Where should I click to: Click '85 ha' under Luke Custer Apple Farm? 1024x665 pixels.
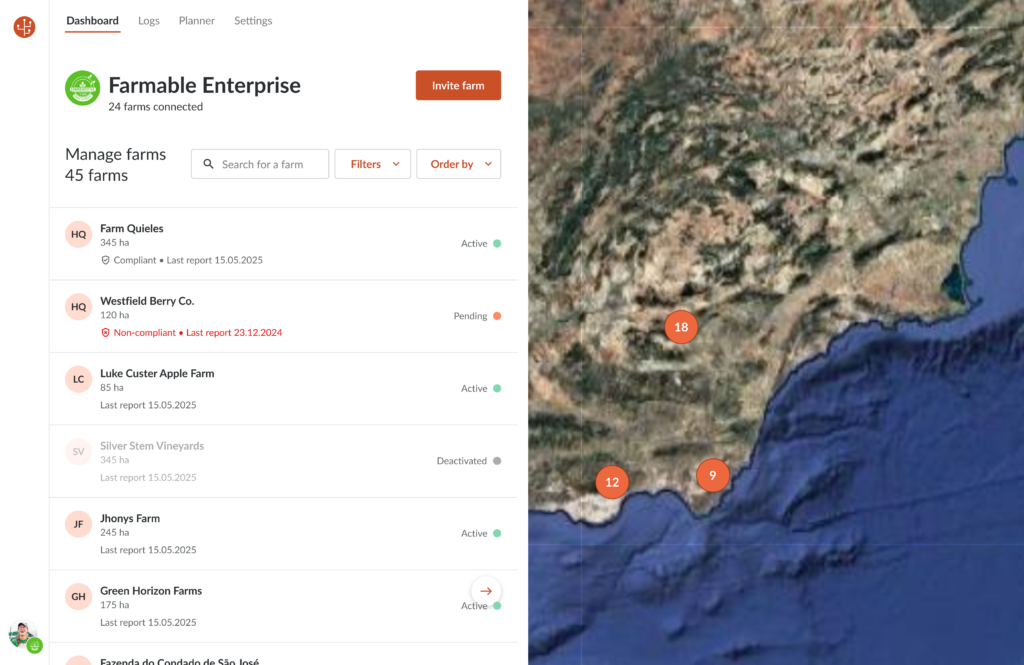(x=112, y=388)
